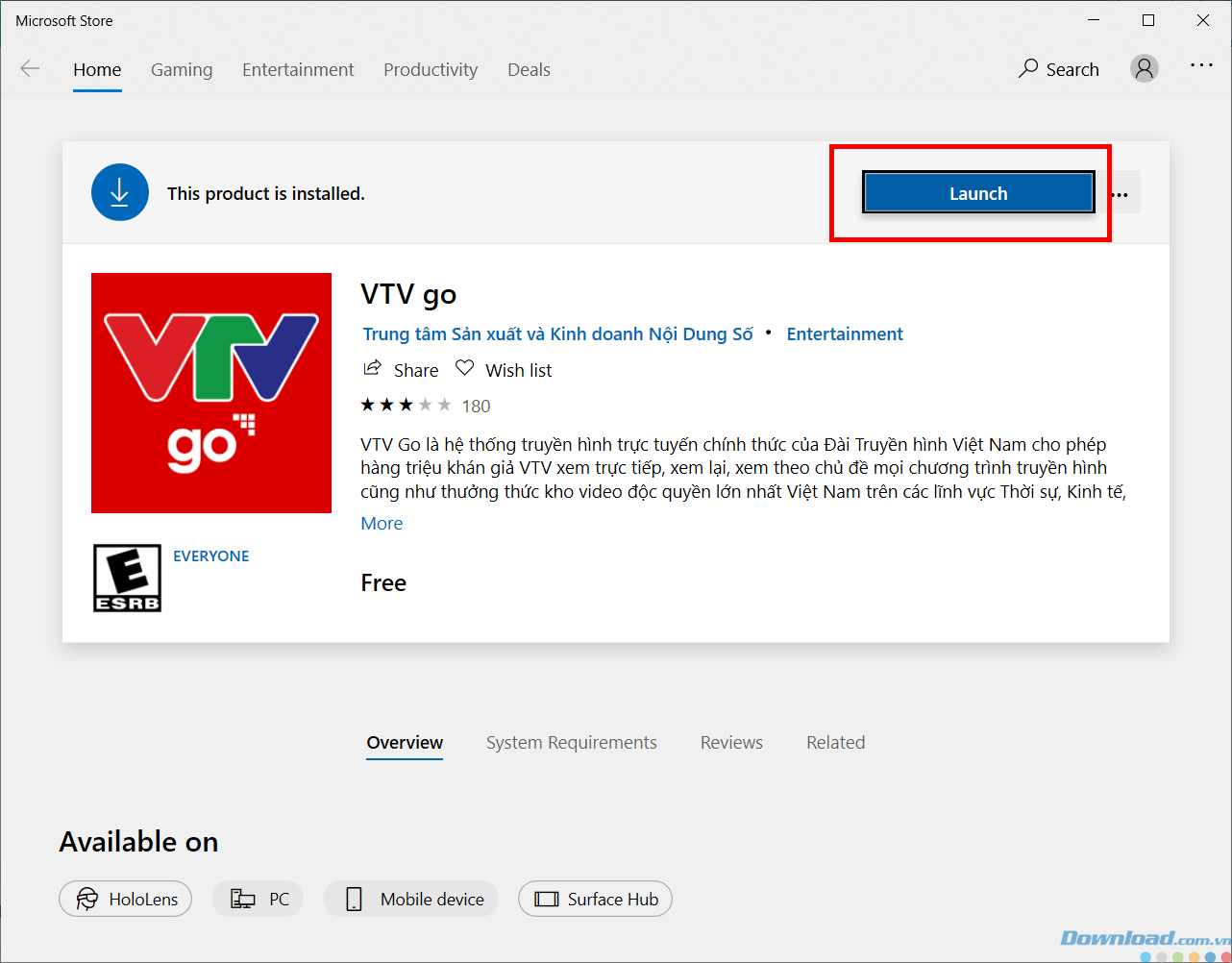
Task: Click the Available on heading
Action: tap(138, 842)
